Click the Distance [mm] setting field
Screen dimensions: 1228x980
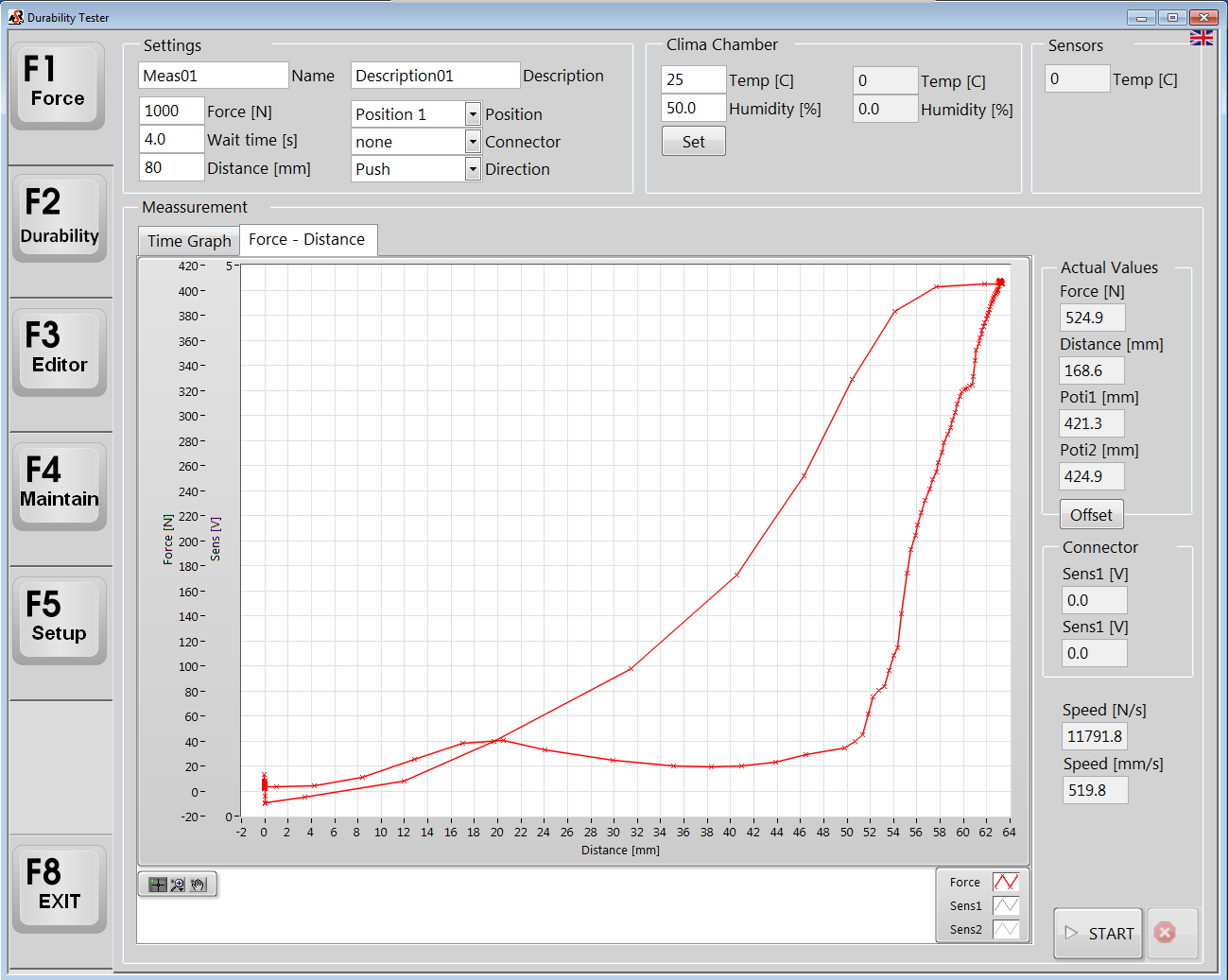coord(171,167)
